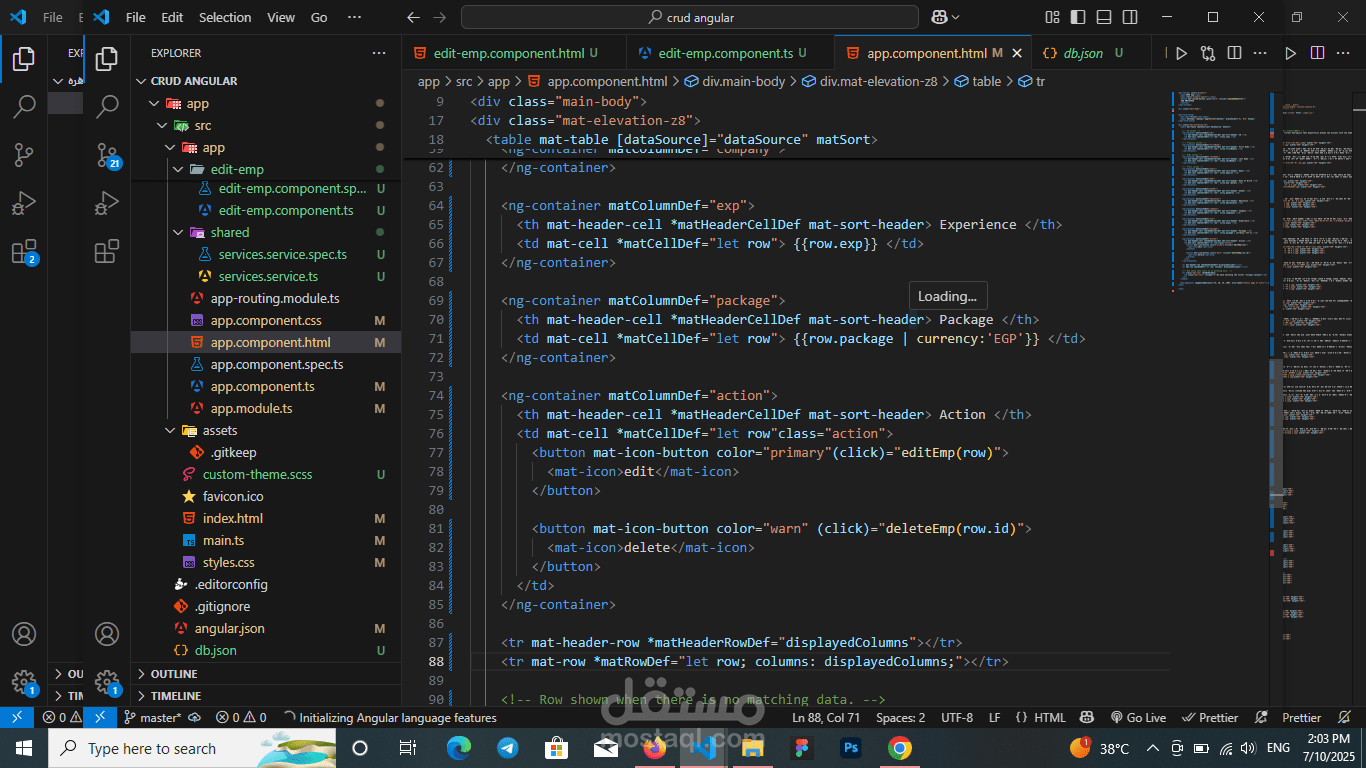Collapse the src folder in Explorer
Viewport: 1366px width, 768px height.
pyautogui.click(x=162, y=125)
